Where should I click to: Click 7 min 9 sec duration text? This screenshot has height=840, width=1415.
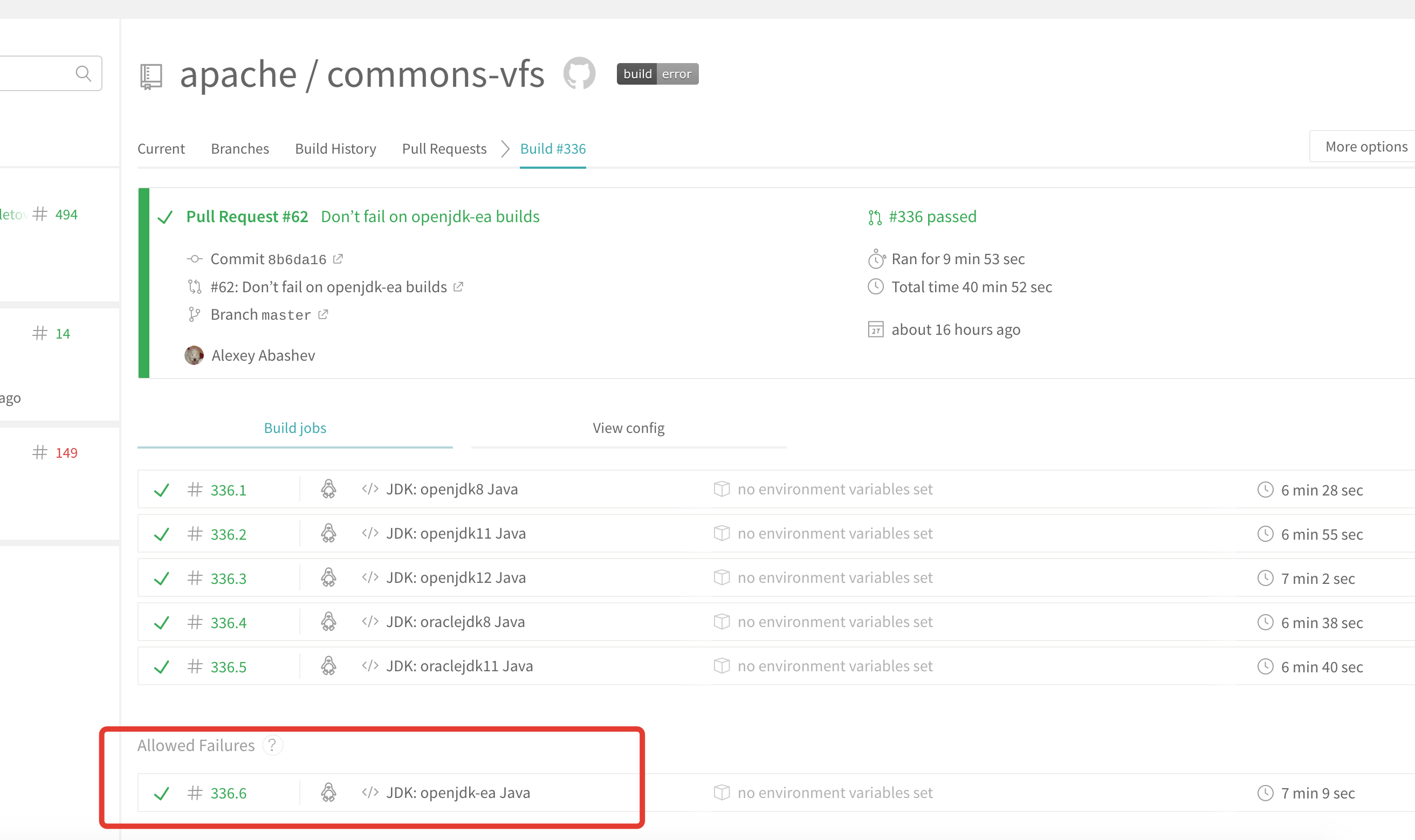(x=1317, y=793)
